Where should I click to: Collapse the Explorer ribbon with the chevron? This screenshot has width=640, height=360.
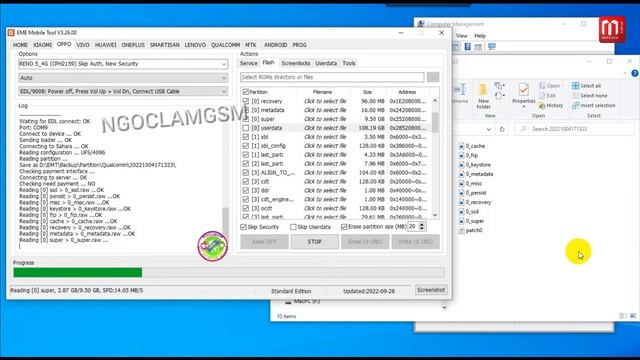(625, 73)
